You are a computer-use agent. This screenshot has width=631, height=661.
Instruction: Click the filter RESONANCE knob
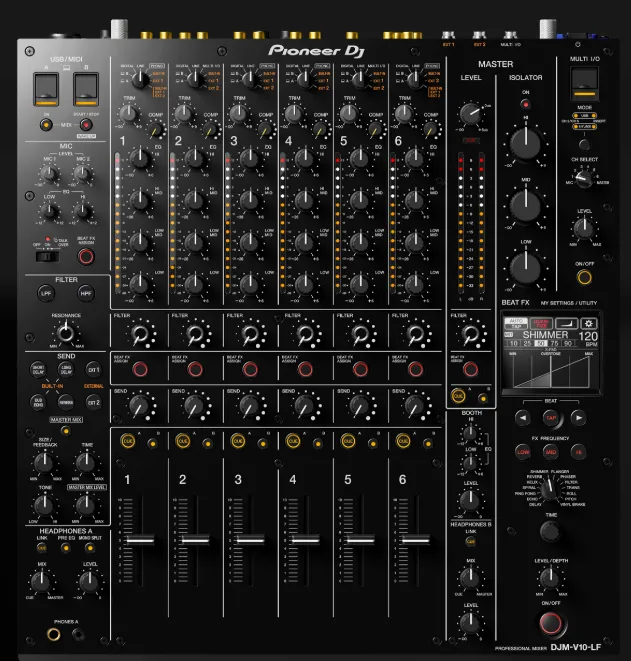coord(65,333)
